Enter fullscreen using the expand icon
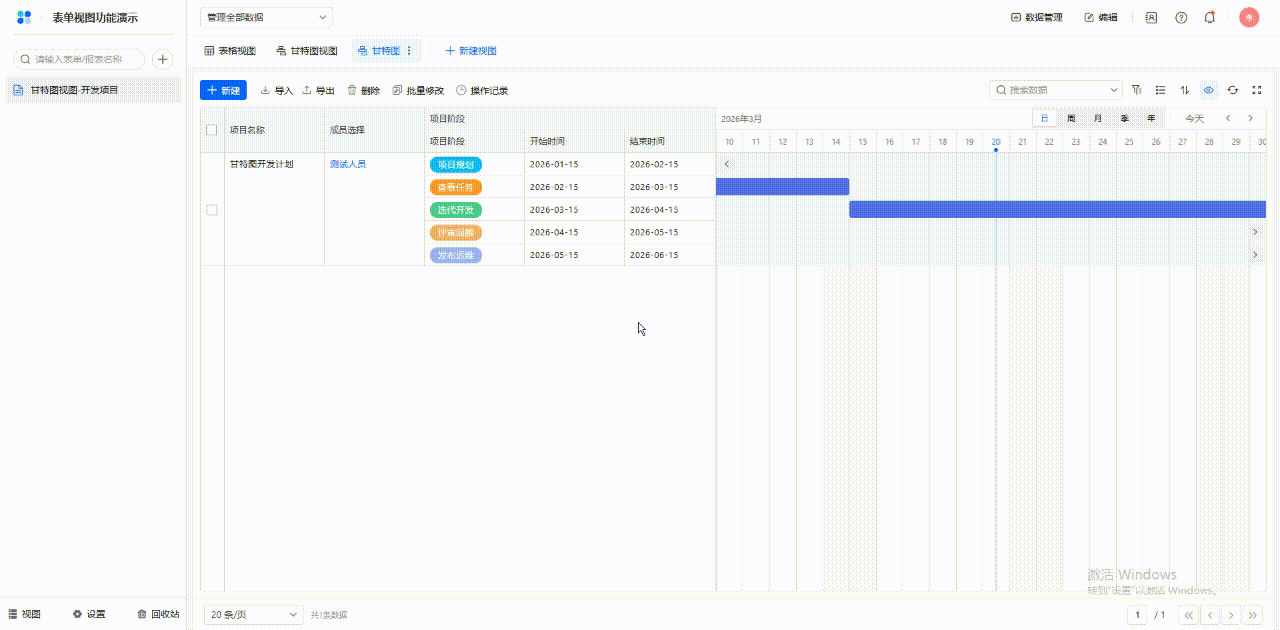1280x630 pixels. pyautogui.click(x=1257, y=90)
